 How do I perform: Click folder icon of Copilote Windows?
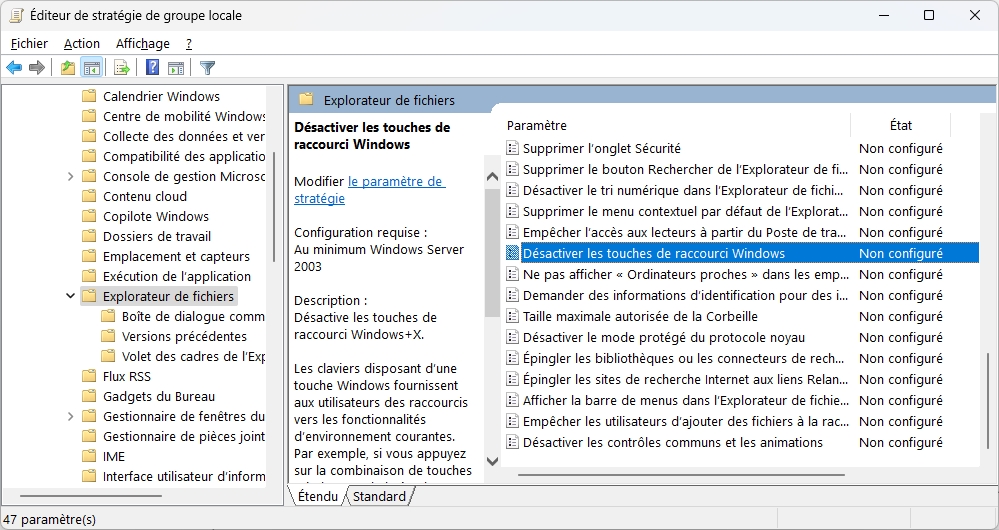point(89,216)
